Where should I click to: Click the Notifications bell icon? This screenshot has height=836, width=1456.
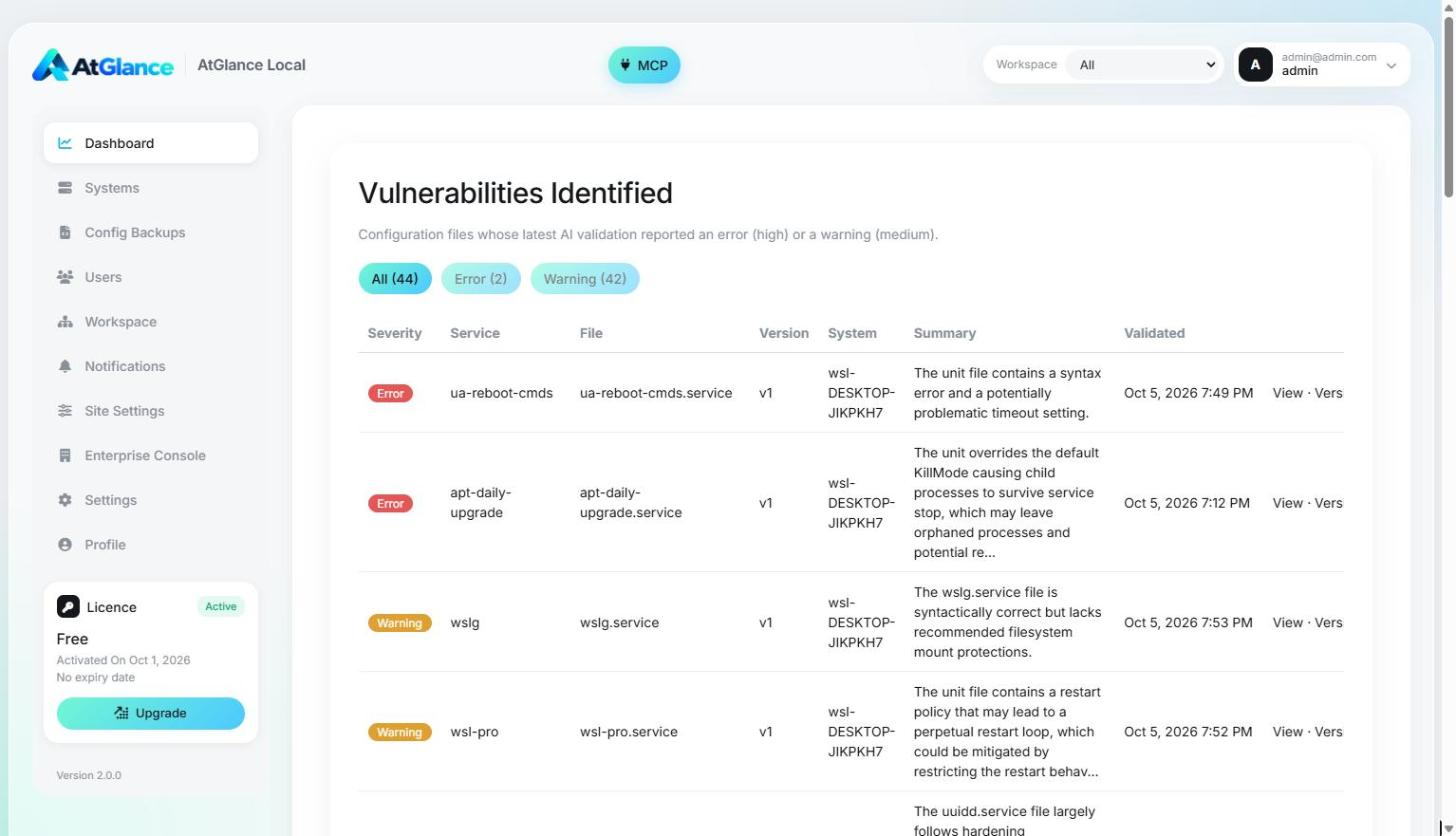65,366
